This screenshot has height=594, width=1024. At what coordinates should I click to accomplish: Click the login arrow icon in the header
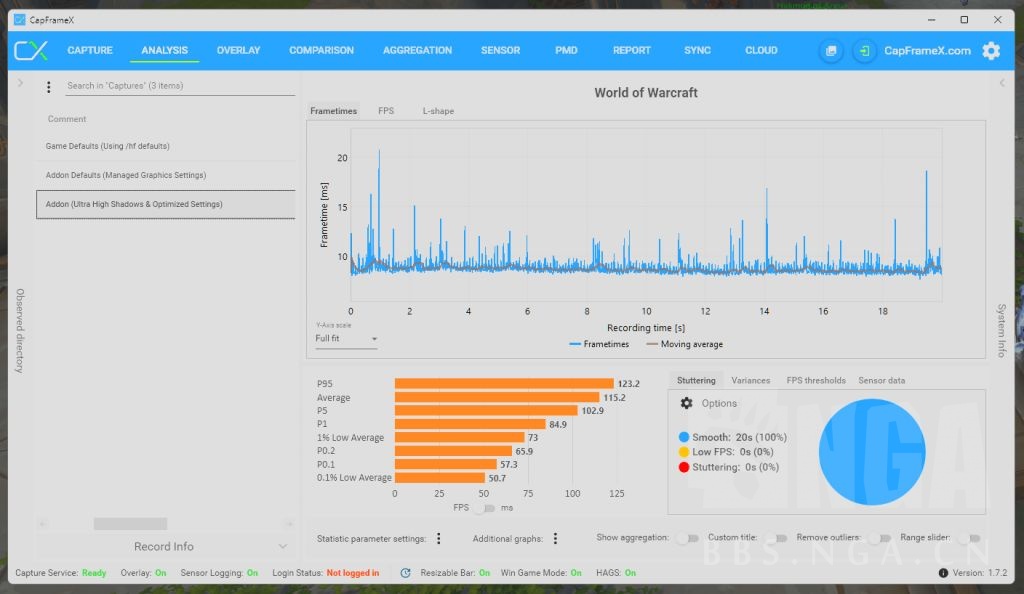[x=864, y=51]
